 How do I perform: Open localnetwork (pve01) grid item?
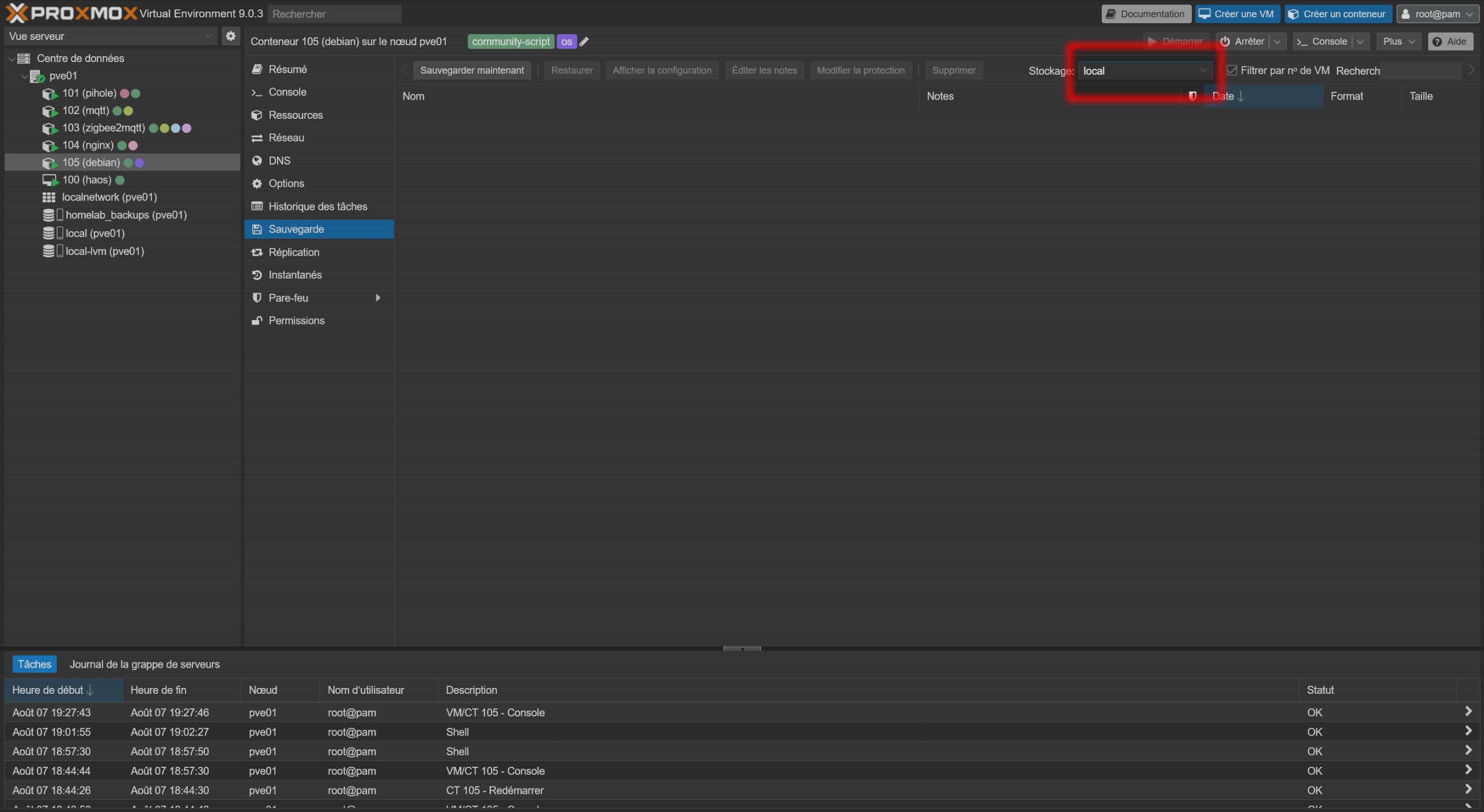click(x=109, y=197)
